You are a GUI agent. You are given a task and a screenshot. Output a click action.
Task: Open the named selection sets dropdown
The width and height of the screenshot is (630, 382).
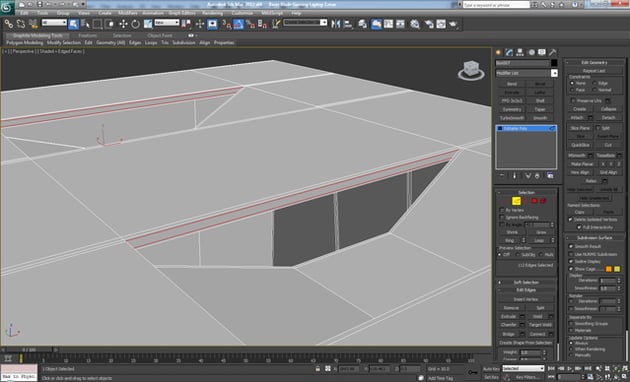pos(305,23)
